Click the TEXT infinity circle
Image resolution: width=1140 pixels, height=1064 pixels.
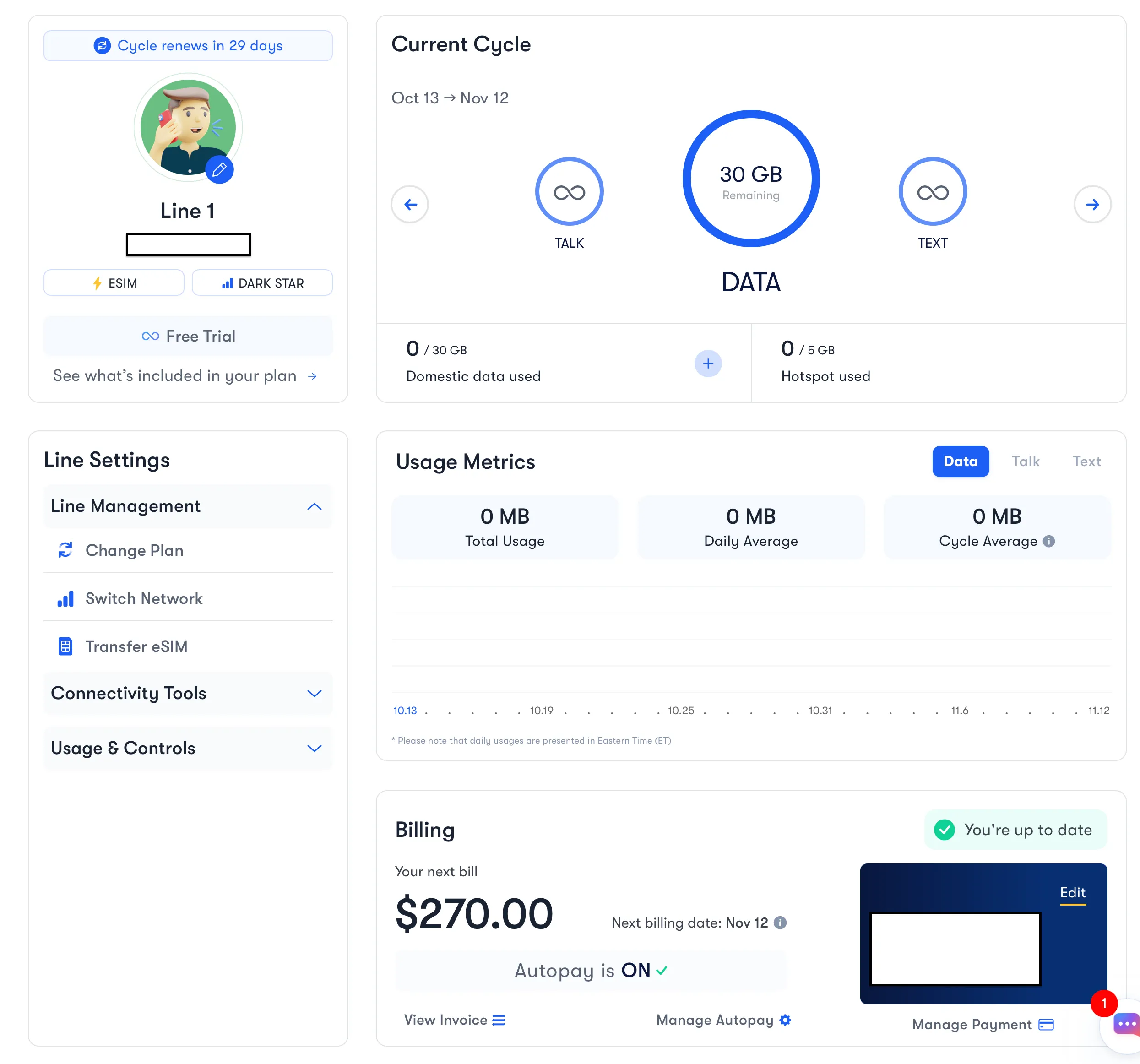click(933, 191)
